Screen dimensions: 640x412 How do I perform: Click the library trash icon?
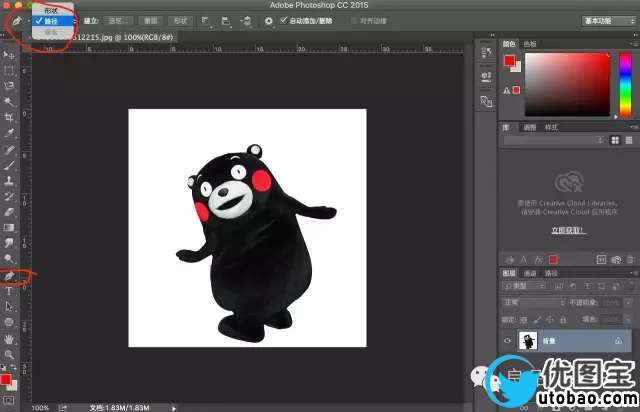tap(630, 260)
